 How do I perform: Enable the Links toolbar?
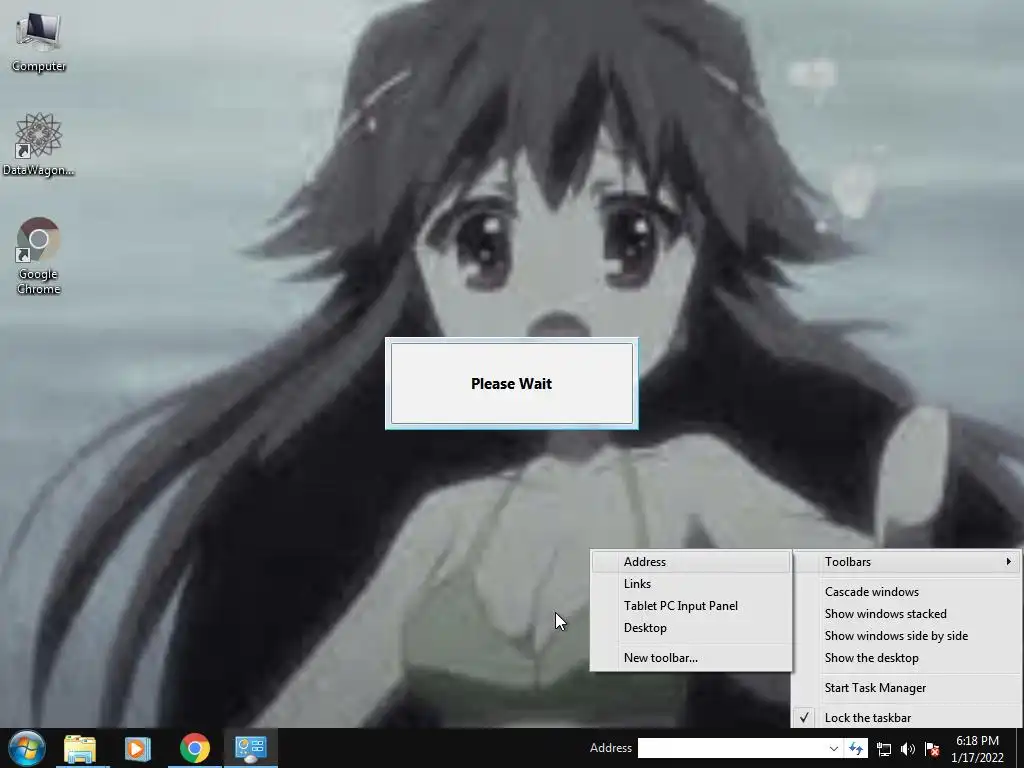tap(691, 584)
